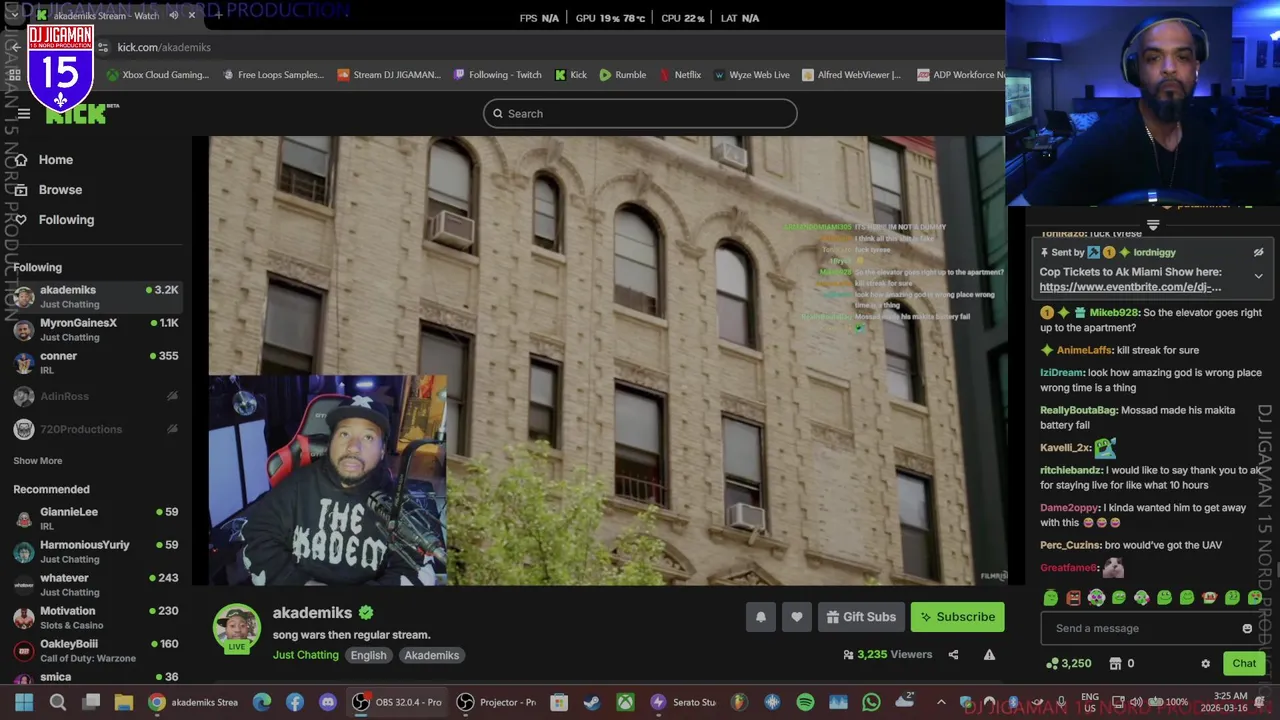
Task: Click the Akademiks tag
Action: point(432,656)
